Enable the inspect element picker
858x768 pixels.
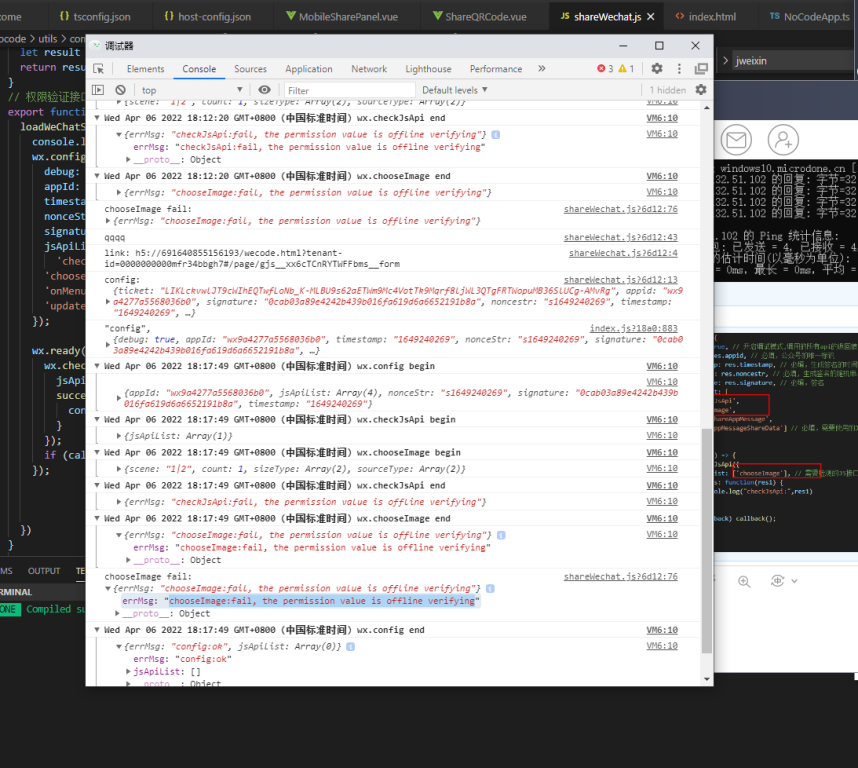(x=97, y=68)
